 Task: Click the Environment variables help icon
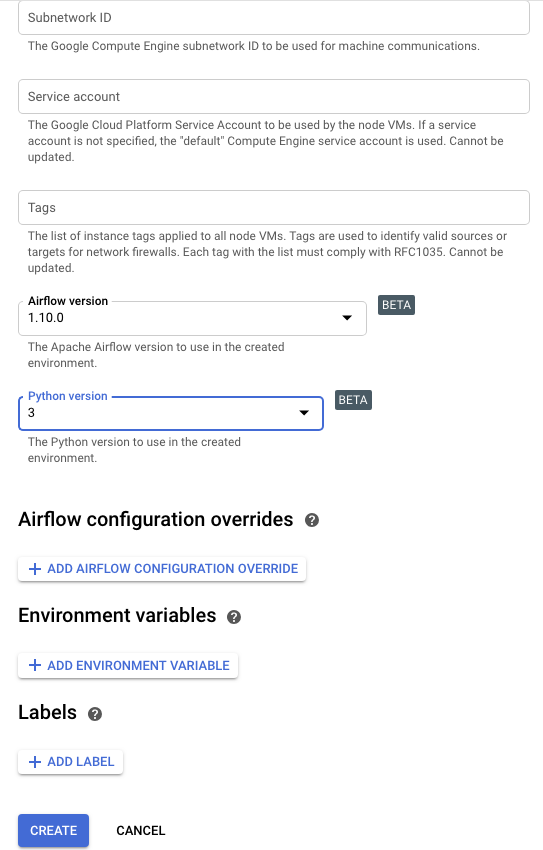click(234, 617)
